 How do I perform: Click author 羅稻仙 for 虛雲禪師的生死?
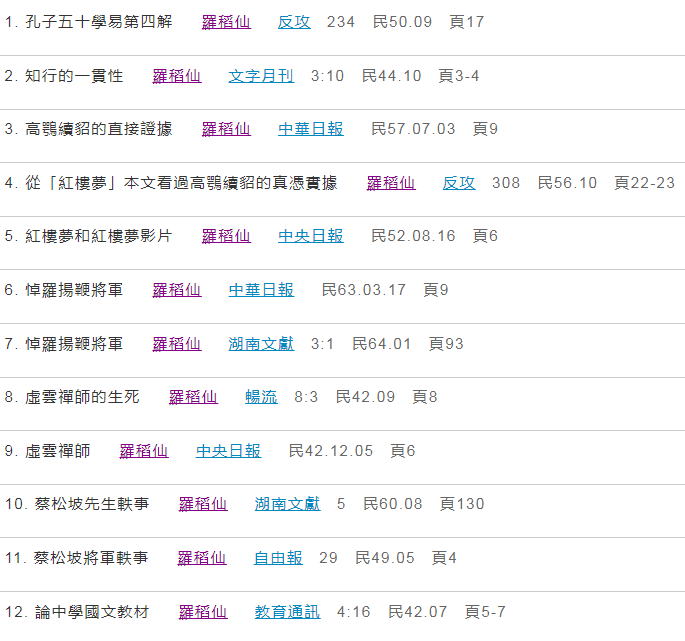coord(193,397)
